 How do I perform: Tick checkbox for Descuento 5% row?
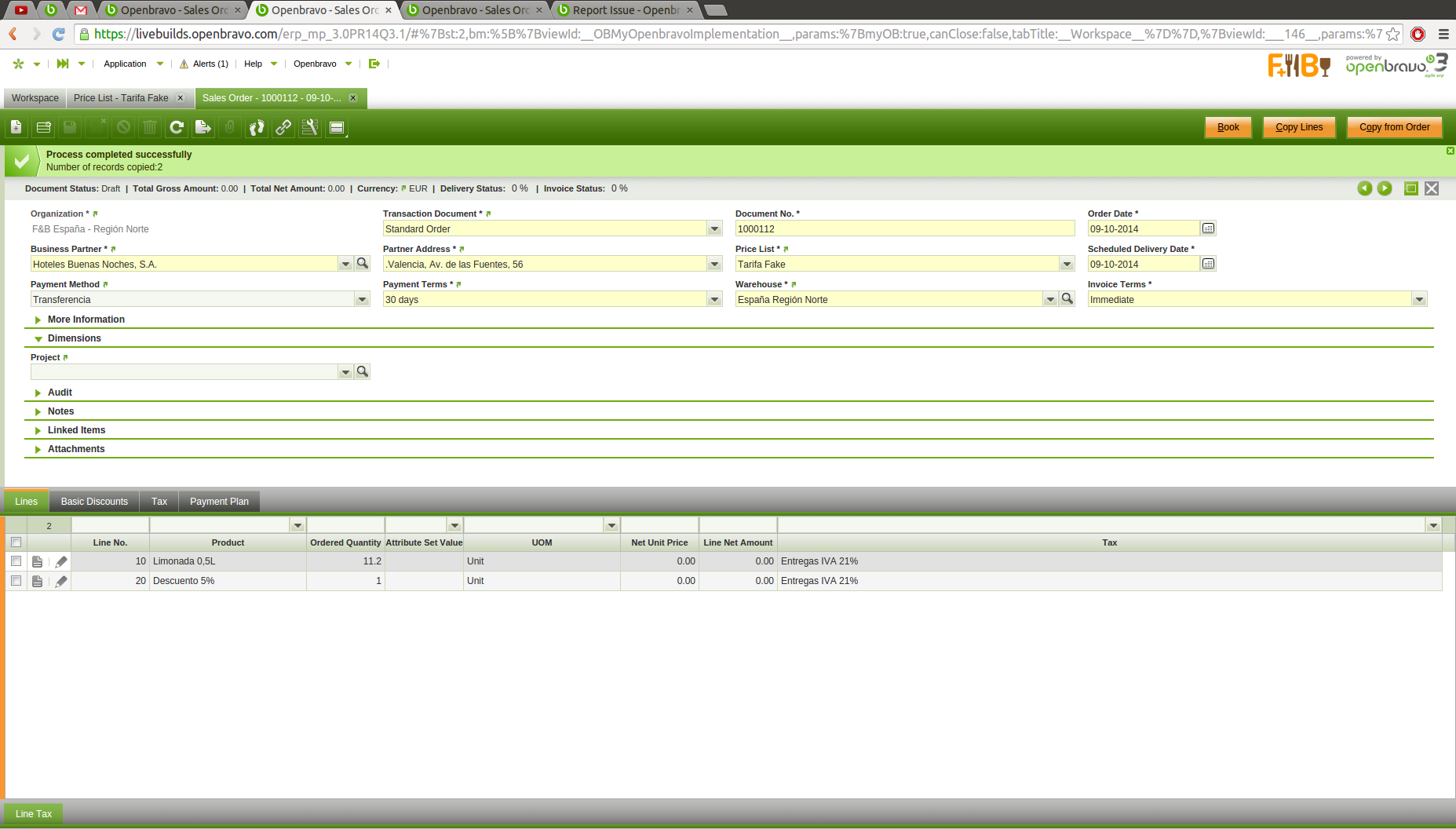pos(16,581)
